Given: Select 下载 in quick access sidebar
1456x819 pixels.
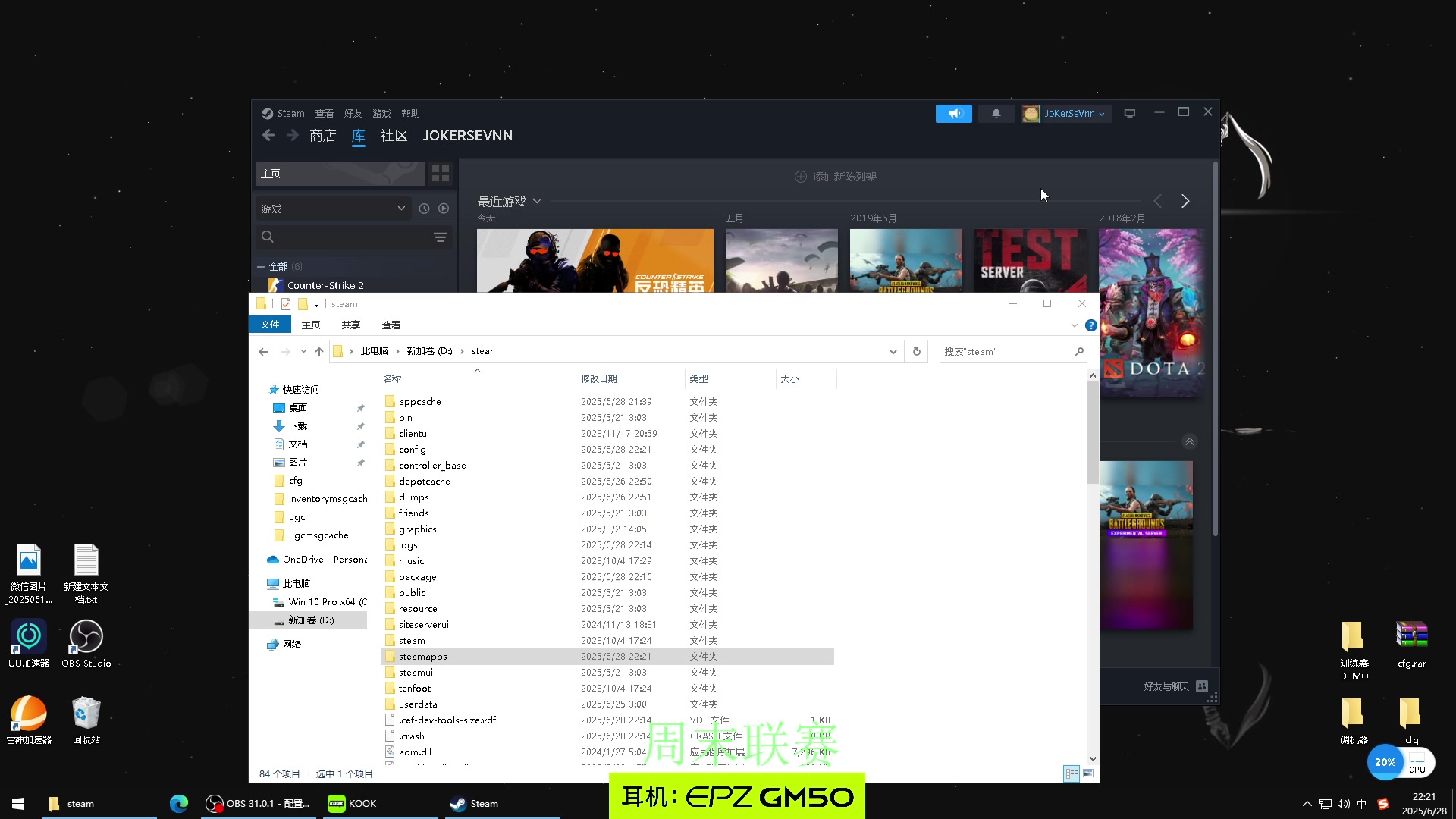Looking at the screenshot, I should pyautogui.click(x=298, y=426).
